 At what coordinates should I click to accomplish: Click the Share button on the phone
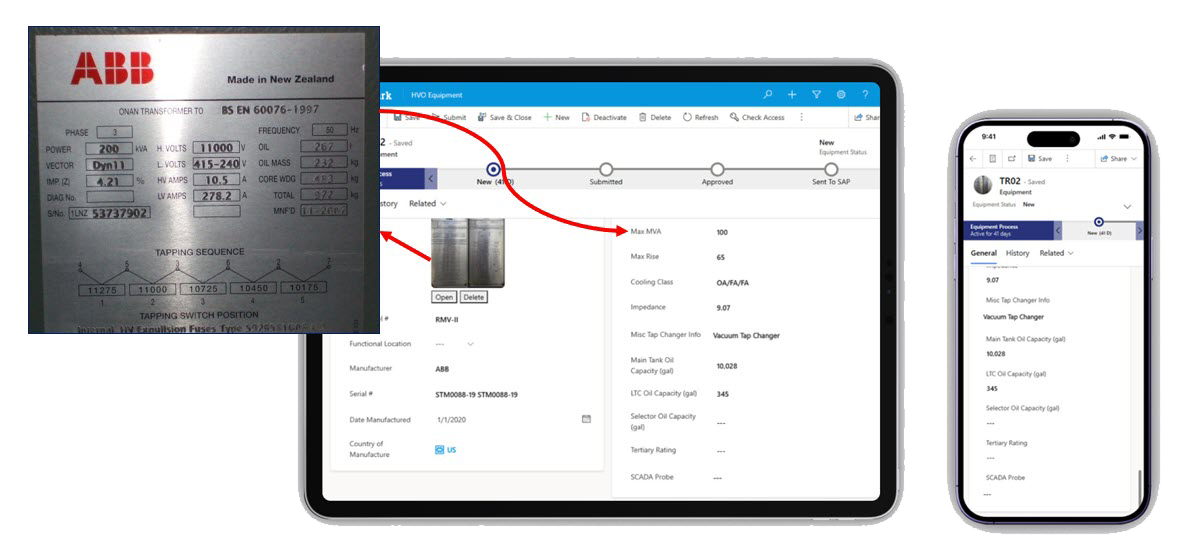tap(1114, 159)
